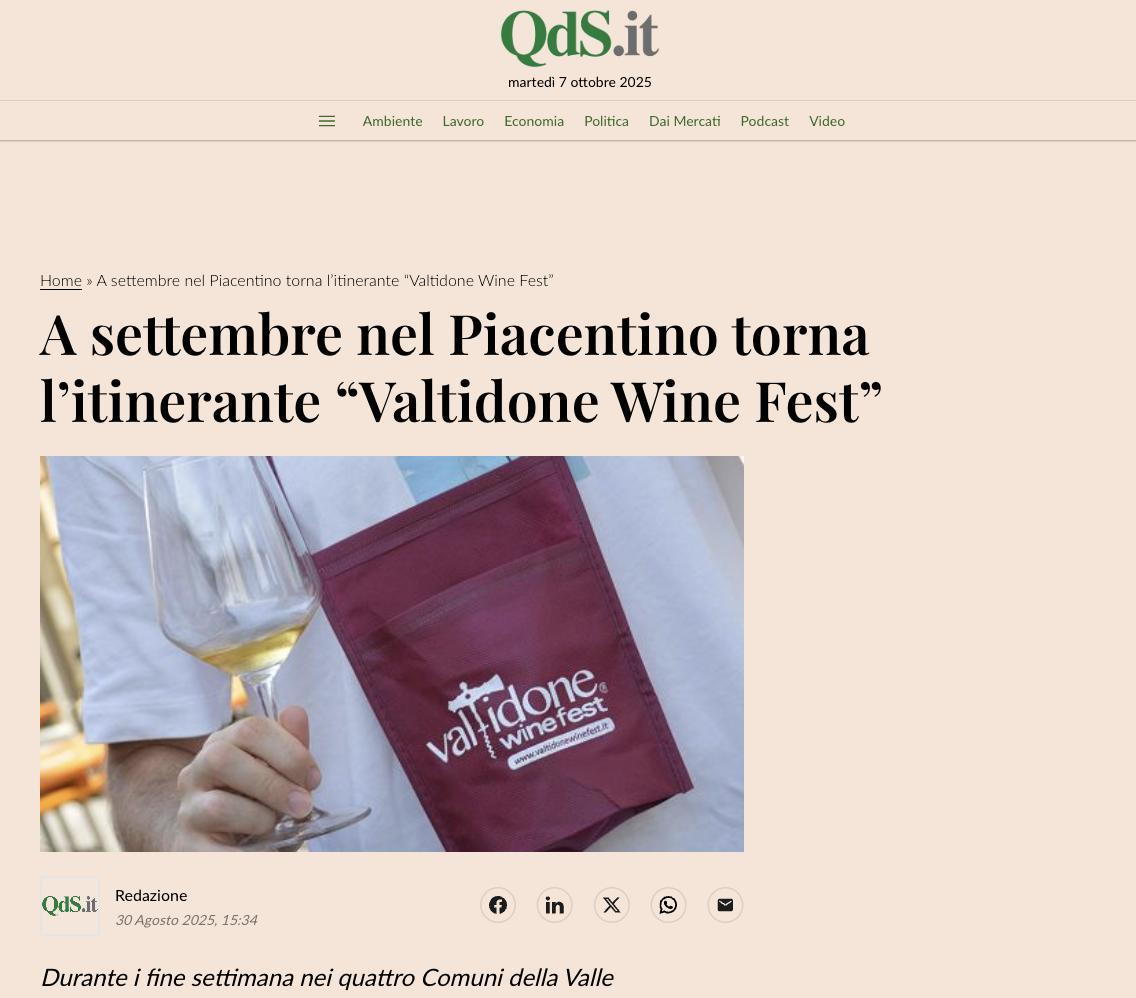Viewport: 1136px width, 998px height.
Task: Follow the Home breadcrumb link
Action: coord(61,280)
